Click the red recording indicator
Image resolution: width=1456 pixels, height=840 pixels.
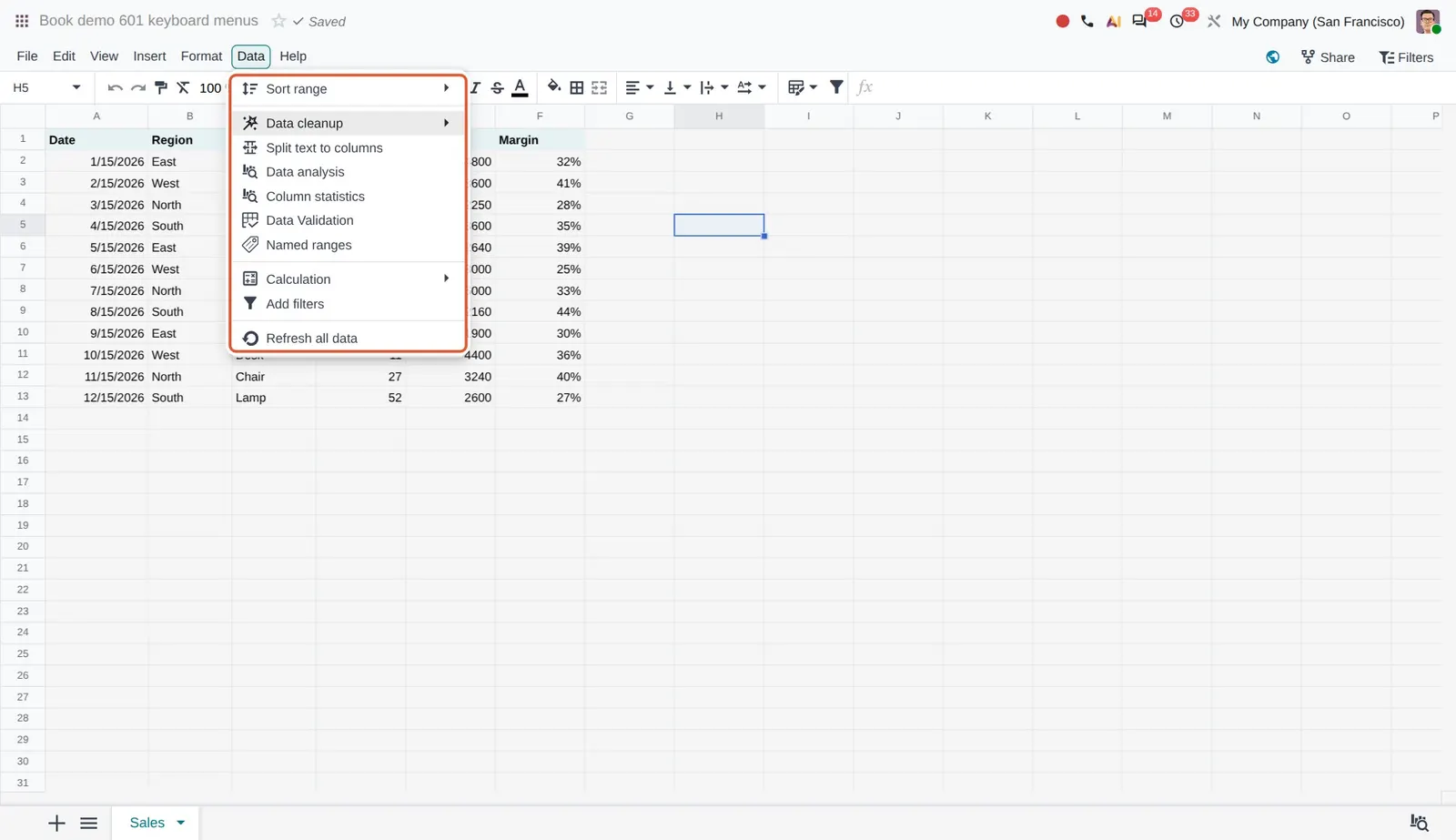(1062, 21)
